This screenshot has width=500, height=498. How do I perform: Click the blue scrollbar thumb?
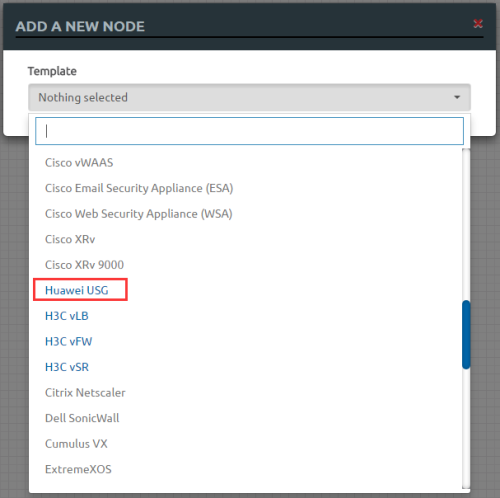(x=466, y=335)
